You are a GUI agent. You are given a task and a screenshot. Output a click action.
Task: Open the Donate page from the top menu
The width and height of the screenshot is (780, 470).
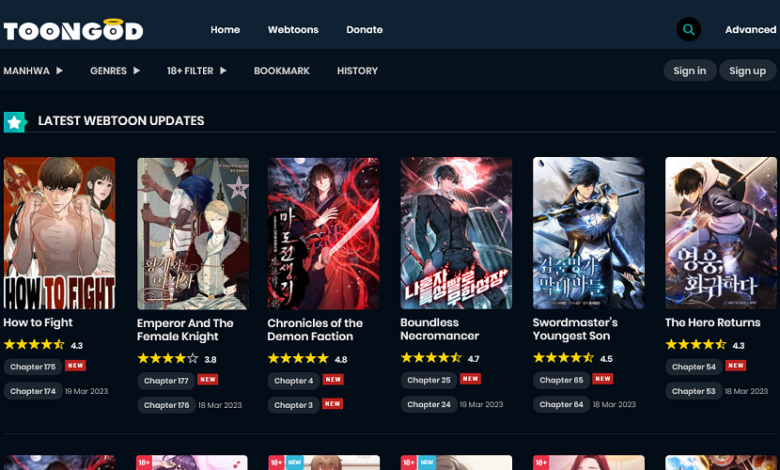click(x=364, y=30)
